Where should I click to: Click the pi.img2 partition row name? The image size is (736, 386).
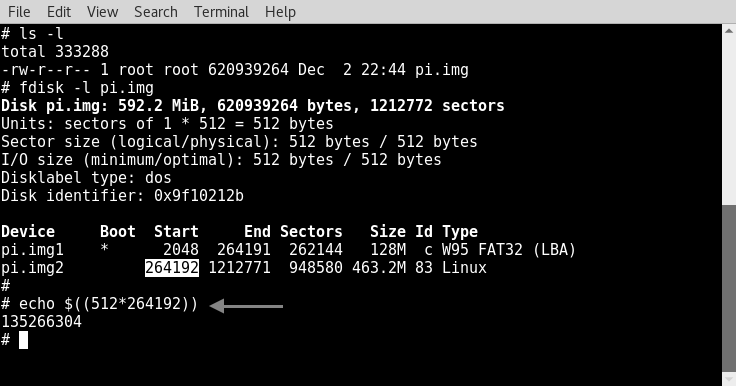coord(32,268)
